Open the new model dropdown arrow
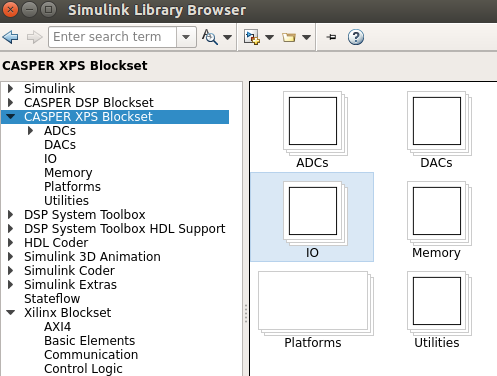This screenshot has height=376, width=497. tap(269, 37)
